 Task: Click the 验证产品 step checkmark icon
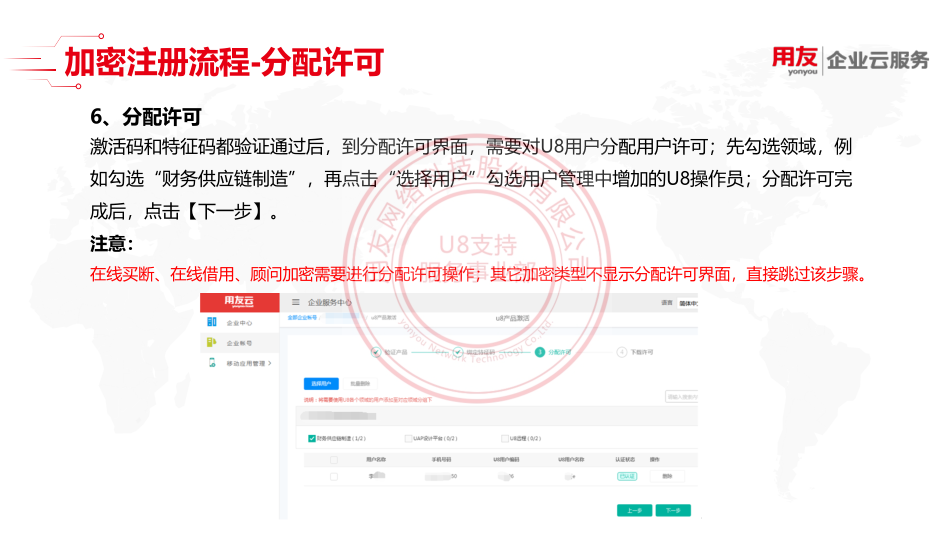pyautogui.click(x=376, y=352)
